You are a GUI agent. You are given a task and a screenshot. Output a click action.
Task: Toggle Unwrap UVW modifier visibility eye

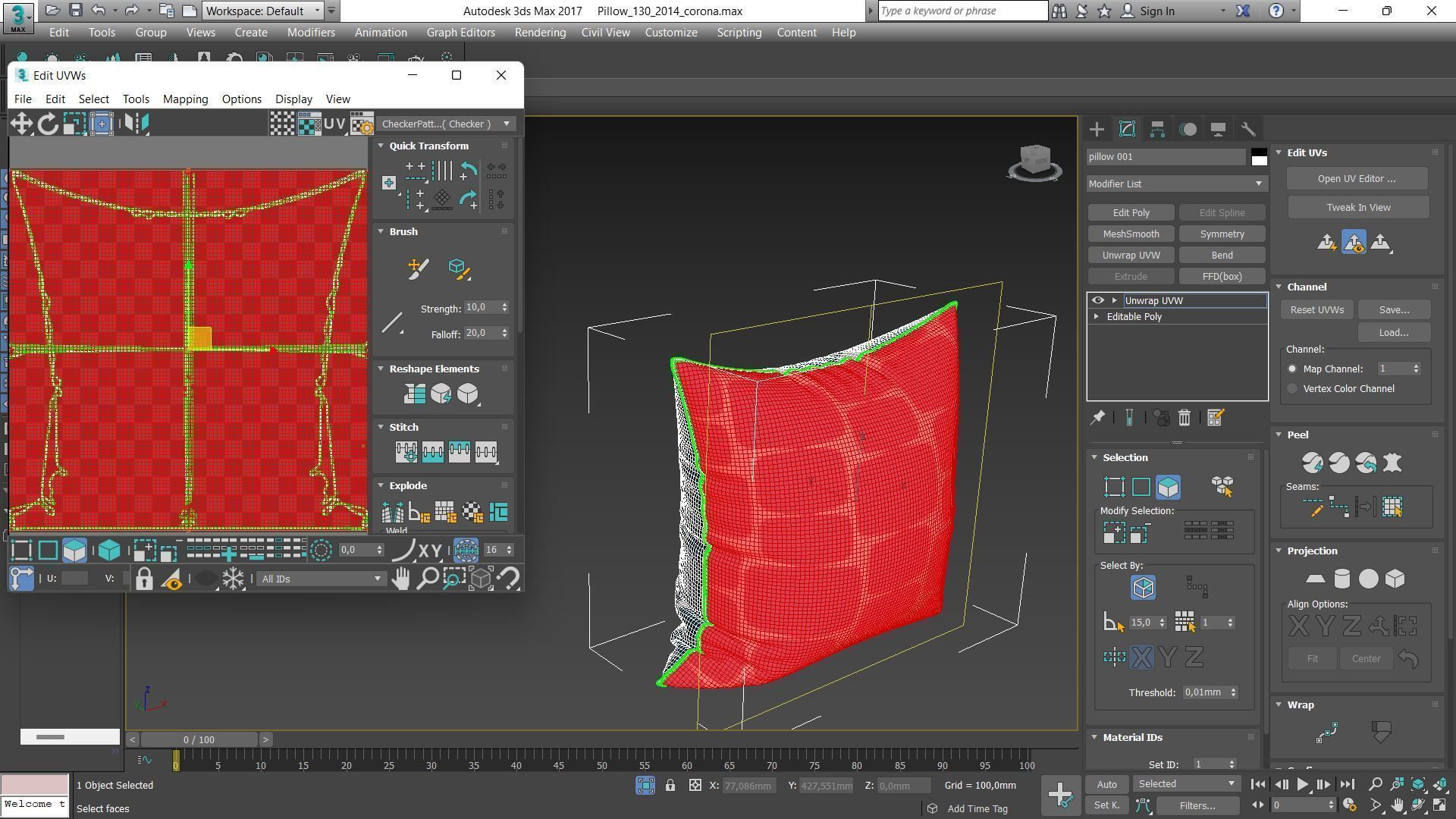click(1097, 300)
